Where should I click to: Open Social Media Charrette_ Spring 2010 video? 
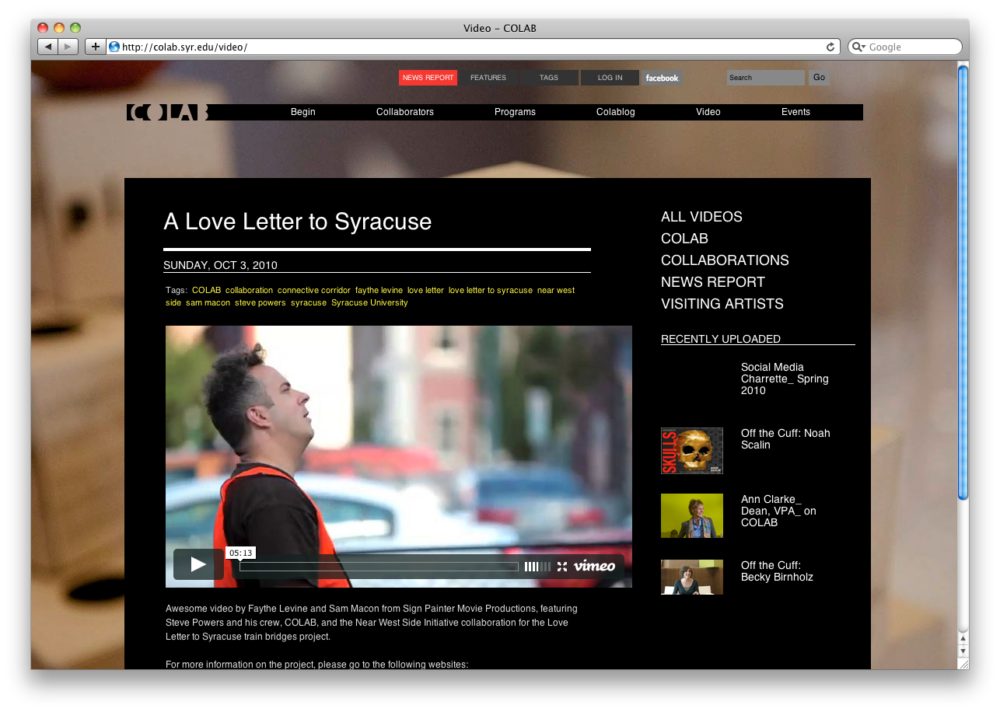coord(784,379)
